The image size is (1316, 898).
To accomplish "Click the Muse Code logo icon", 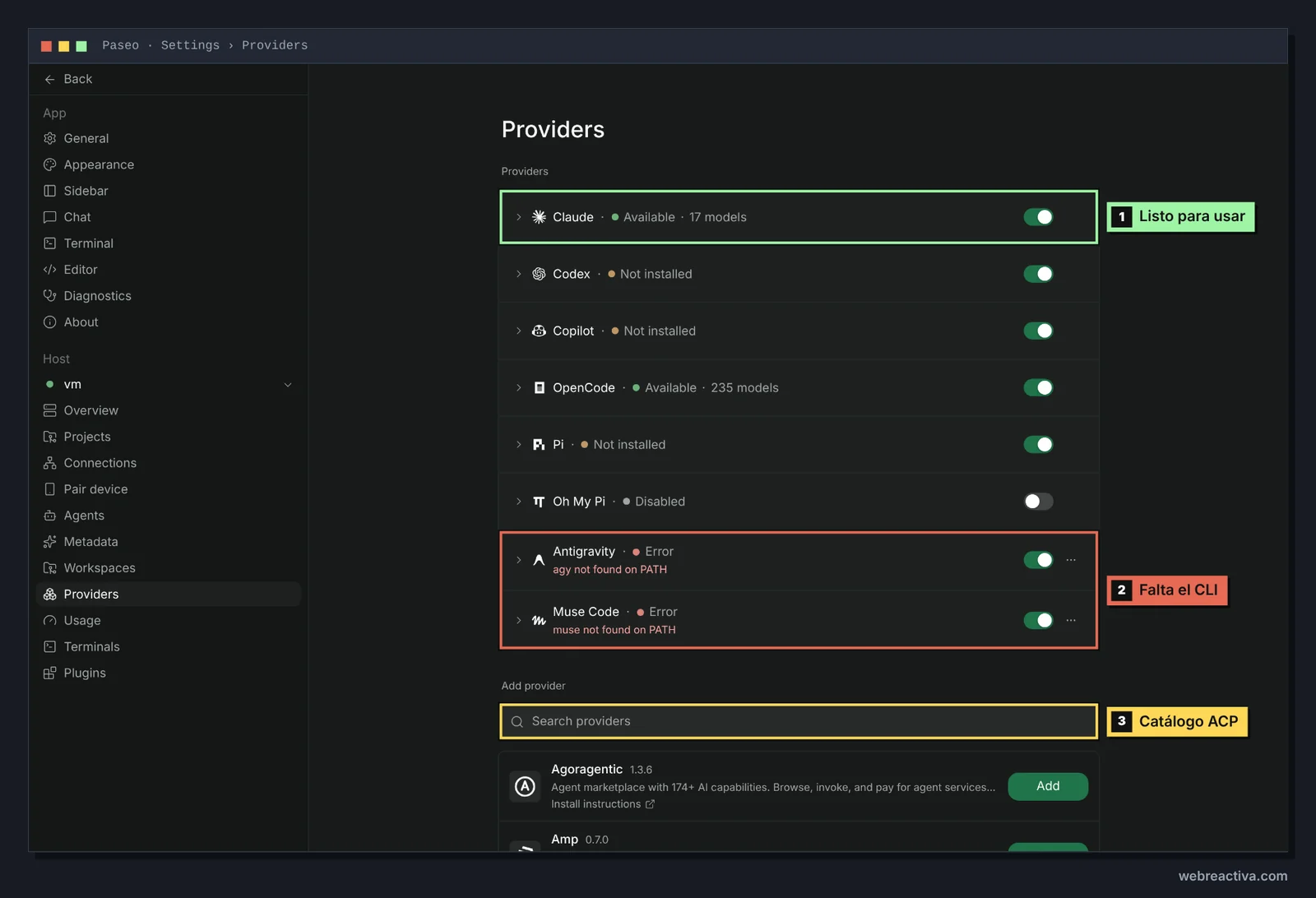I will click(539, 620).
